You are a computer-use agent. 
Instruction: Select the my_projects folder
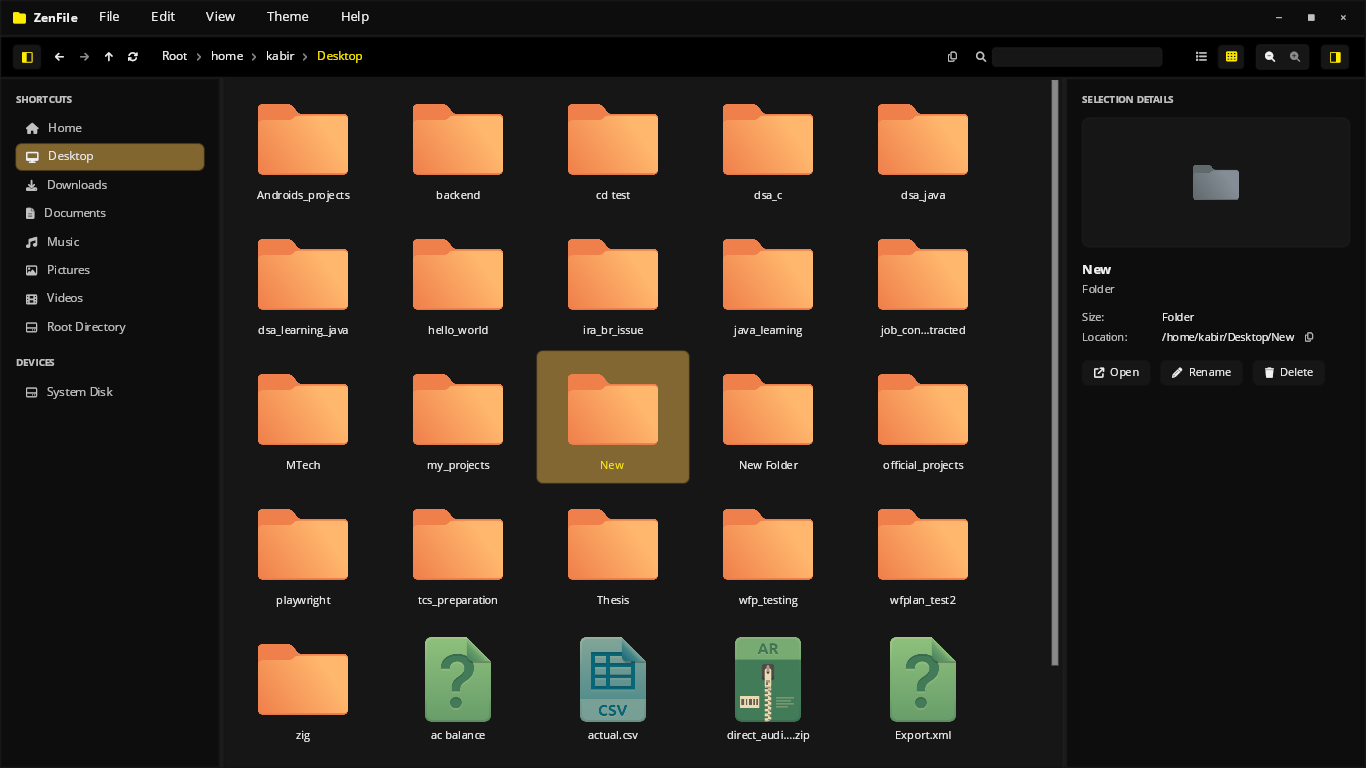tap(458, 417)
